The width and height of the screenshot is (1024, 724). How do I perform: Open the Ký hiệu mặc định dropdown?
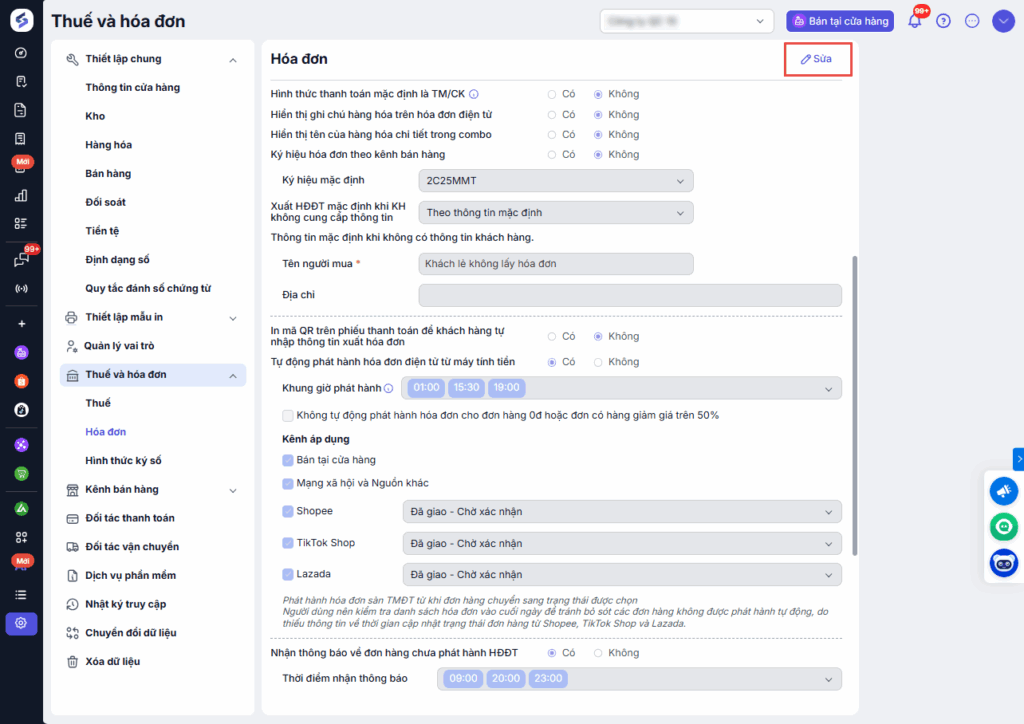pyautogui.click(x=556, y=181)
